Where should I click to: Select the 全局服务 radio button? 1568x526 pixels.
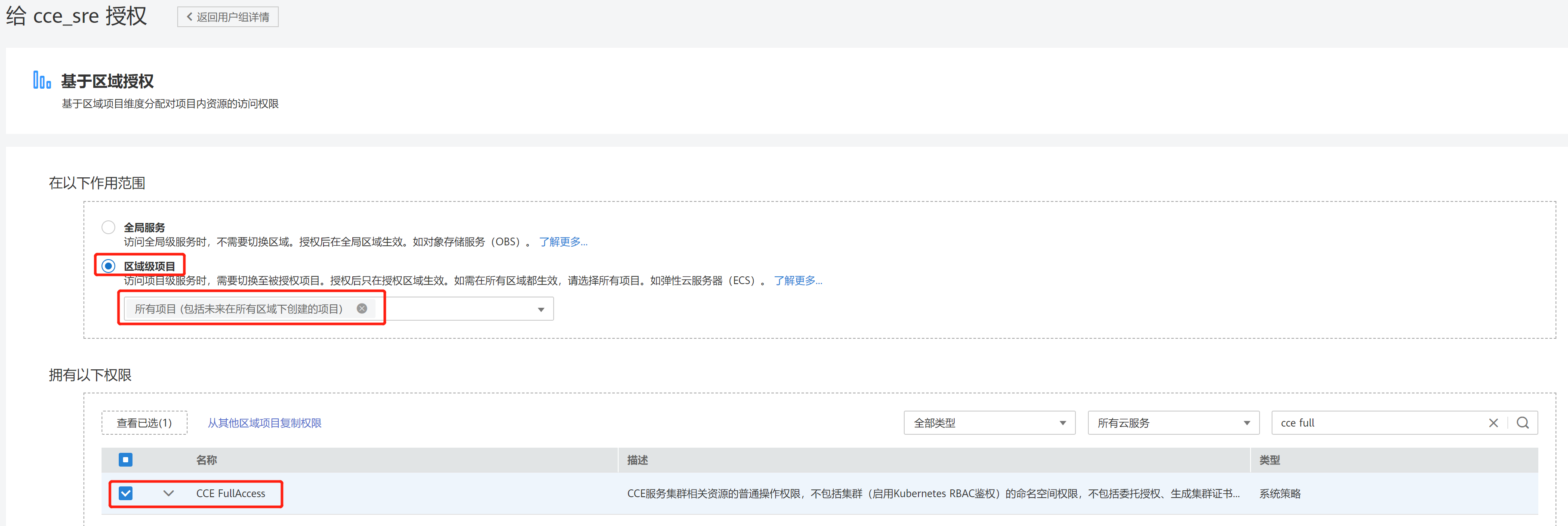click(x=108, y=227)
